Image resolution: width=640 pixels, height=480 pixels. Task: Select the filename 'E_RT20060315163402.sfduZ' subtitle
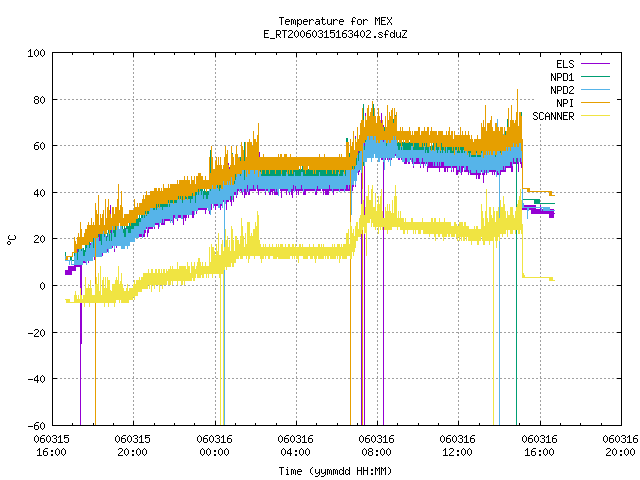click(x=335, y=34)
